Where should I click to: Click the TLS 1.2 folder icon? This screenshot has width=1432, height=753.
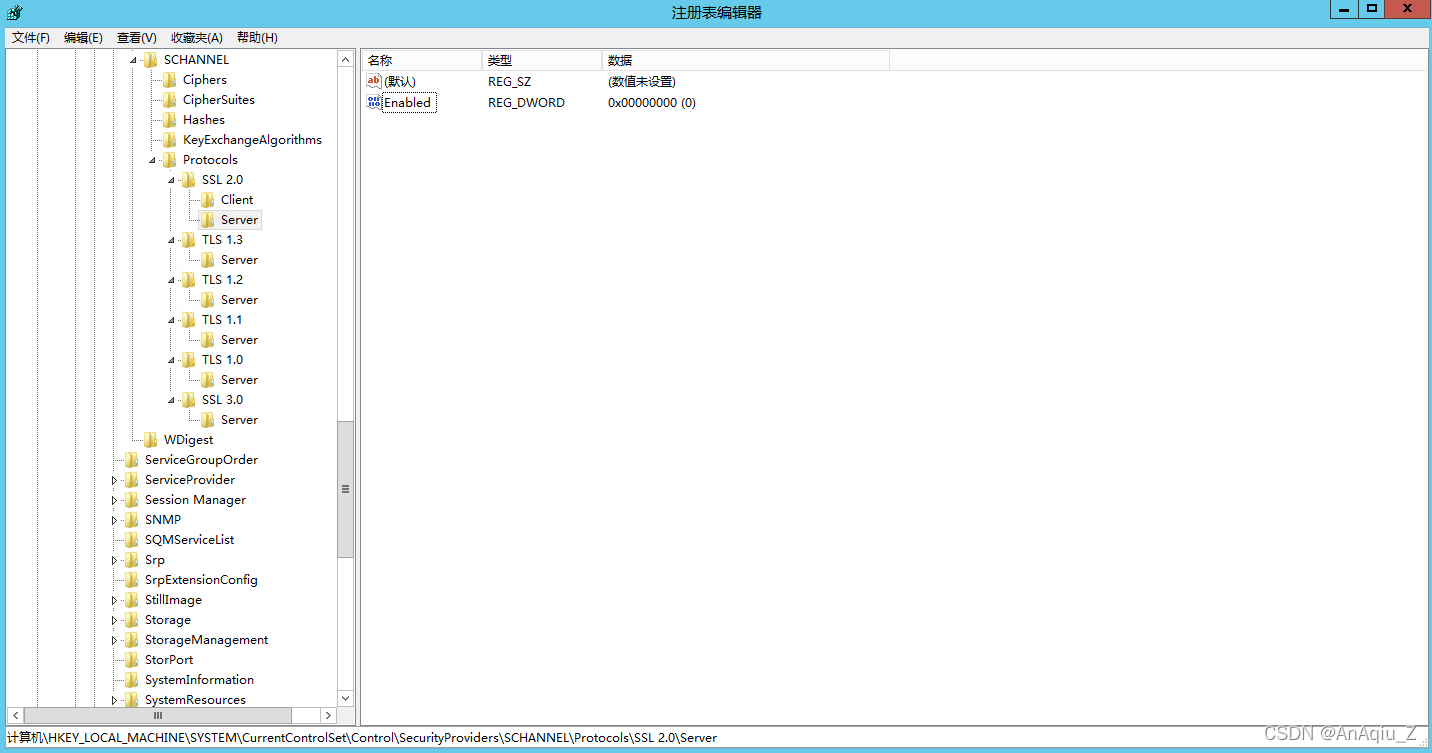pyautogui.click(x=188, y=280)
